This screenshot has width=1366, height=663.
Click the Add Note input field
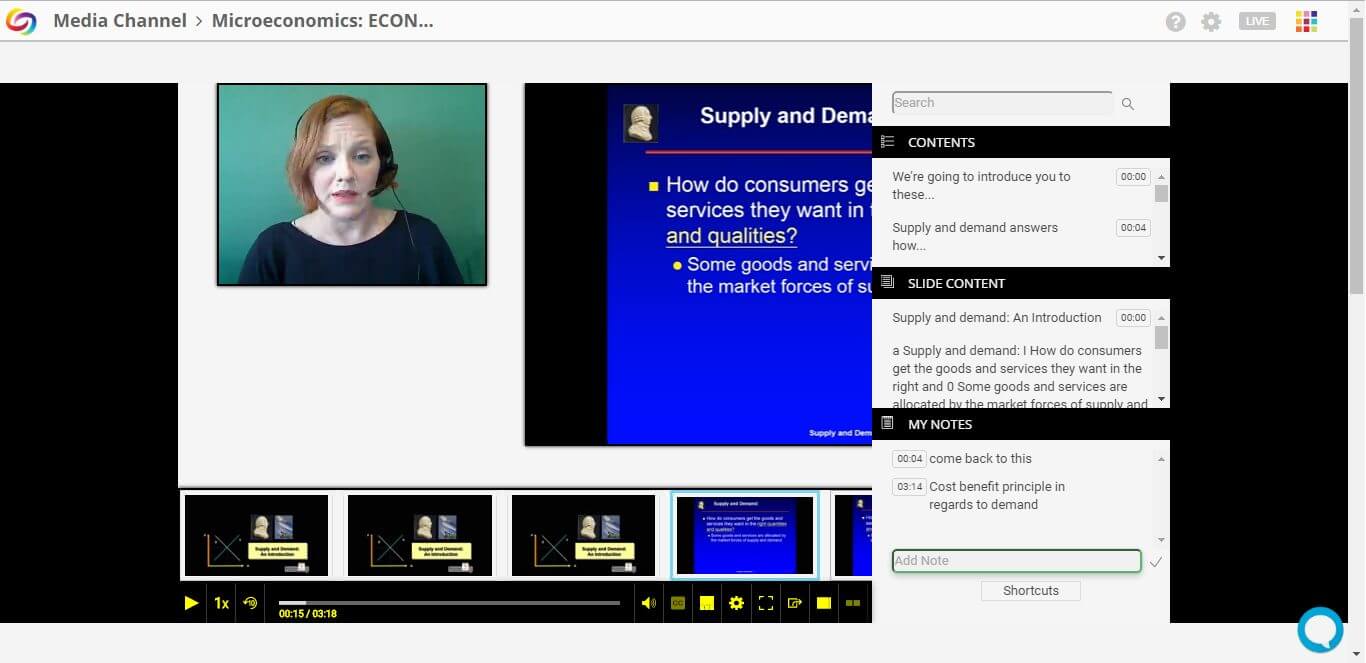[1015, 561]
